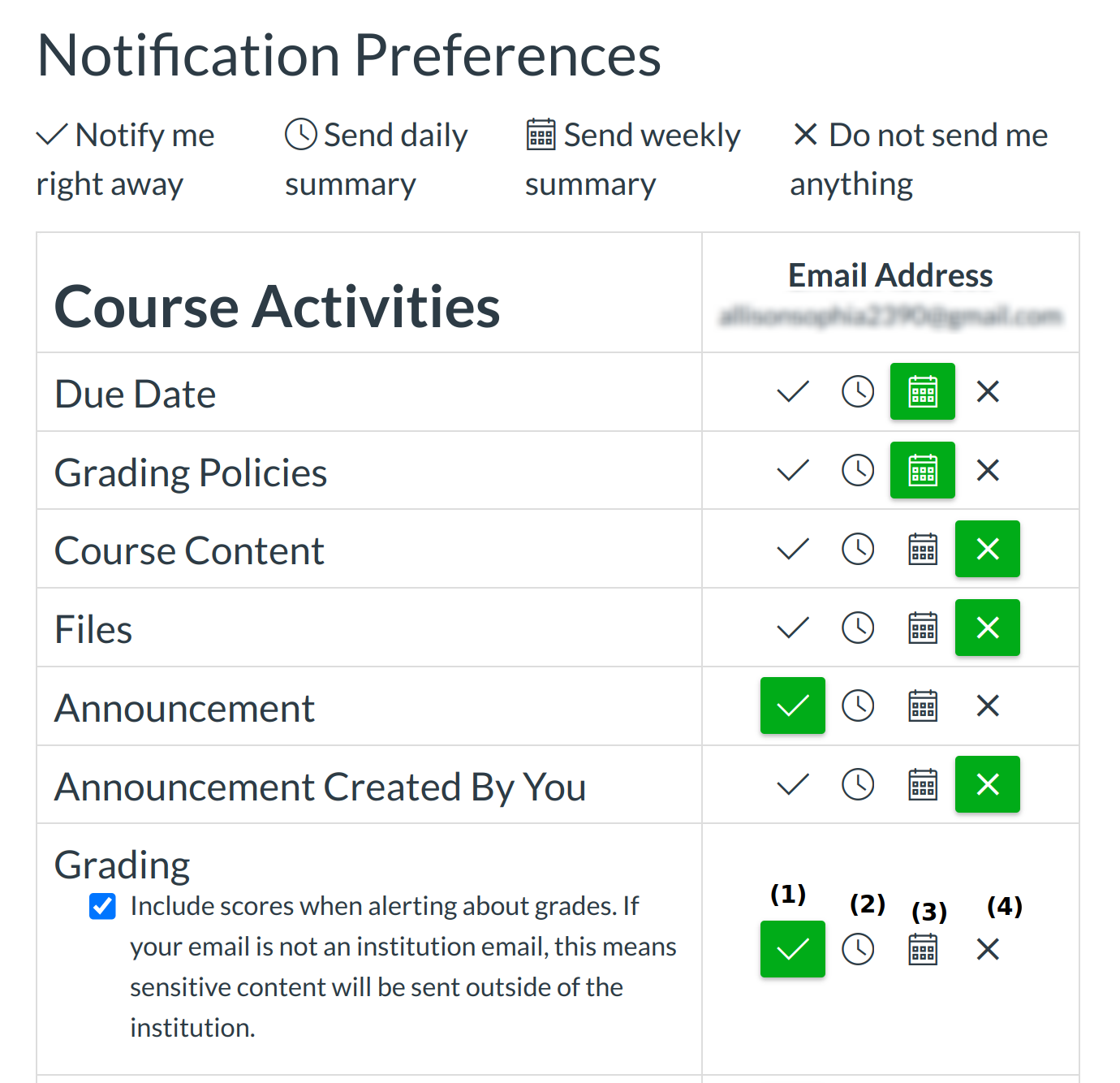This screenshot has width=1120, height=1083.
Task: Switch Grading to daily summary clock
Action: click(x=858, y=949)
